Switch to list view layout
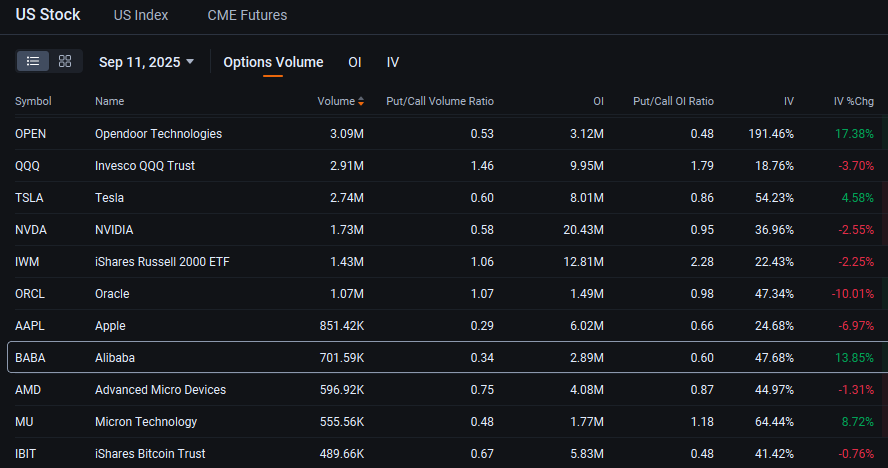The width and height of the screenshot is (888, 468). tap(33, 61)
